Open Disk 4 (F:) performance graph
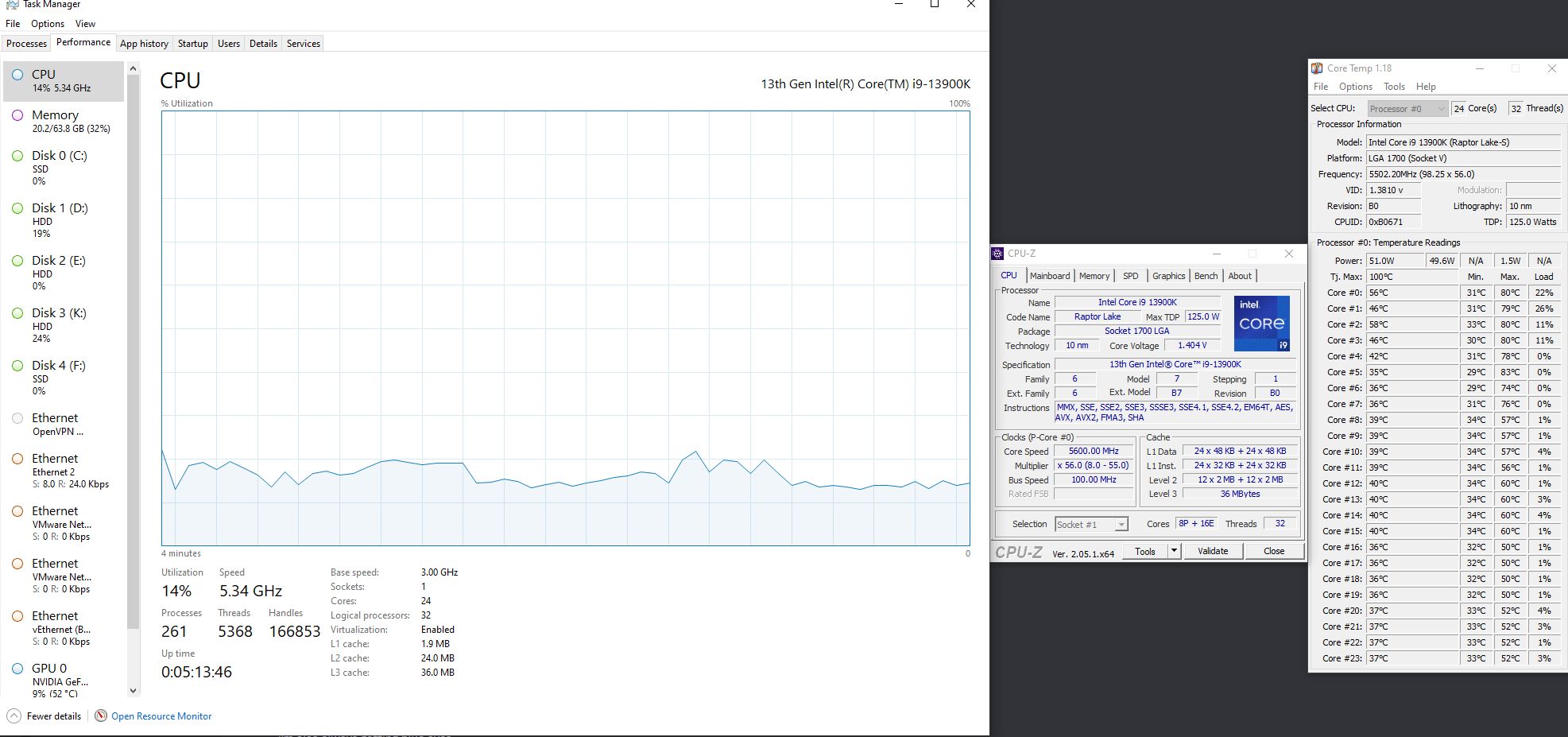This screenshot has height=737, width=1568. (64, 378)
